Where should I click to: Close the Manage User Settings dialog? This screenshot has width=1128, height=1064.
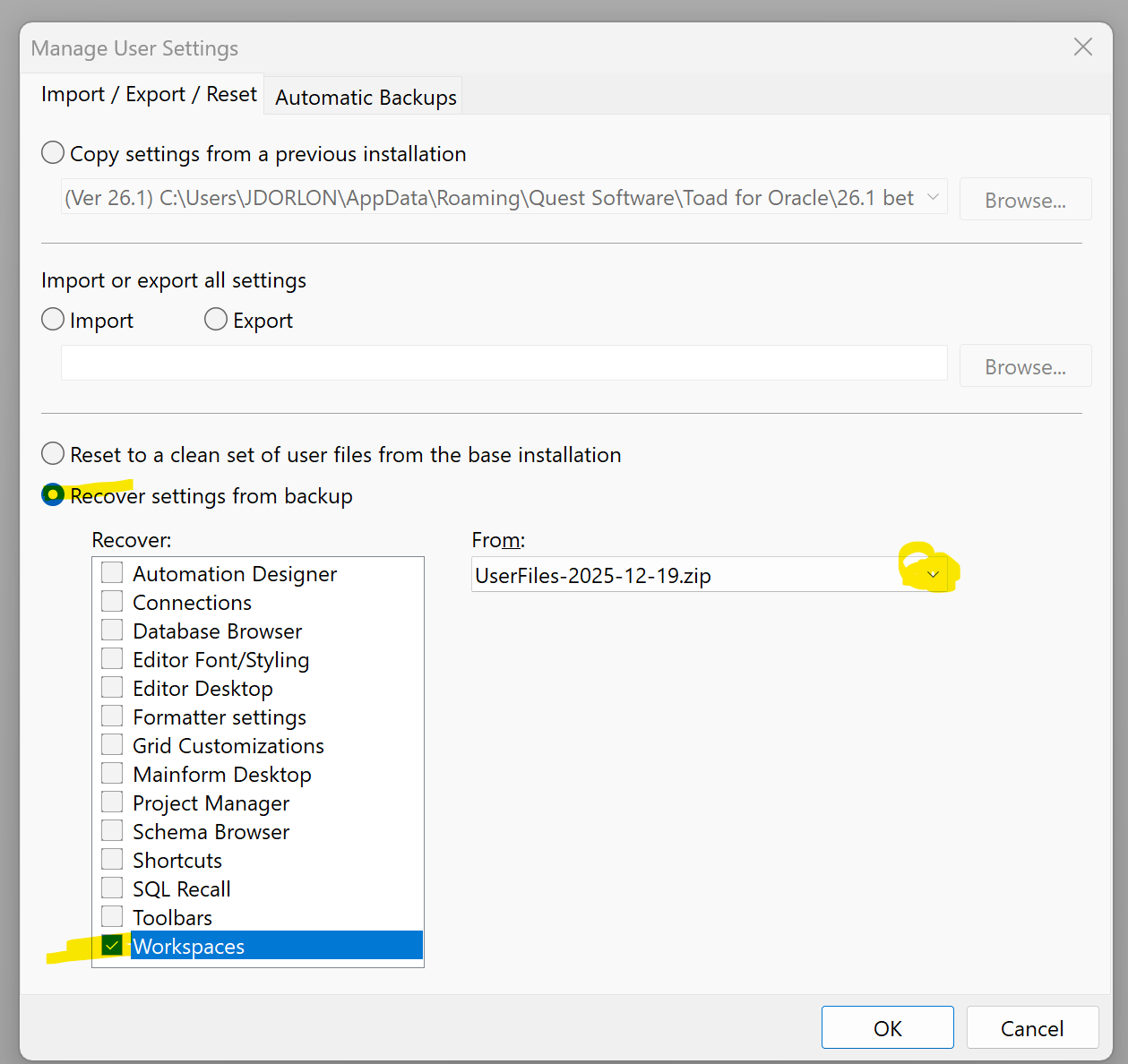[x=1082, y=47]
